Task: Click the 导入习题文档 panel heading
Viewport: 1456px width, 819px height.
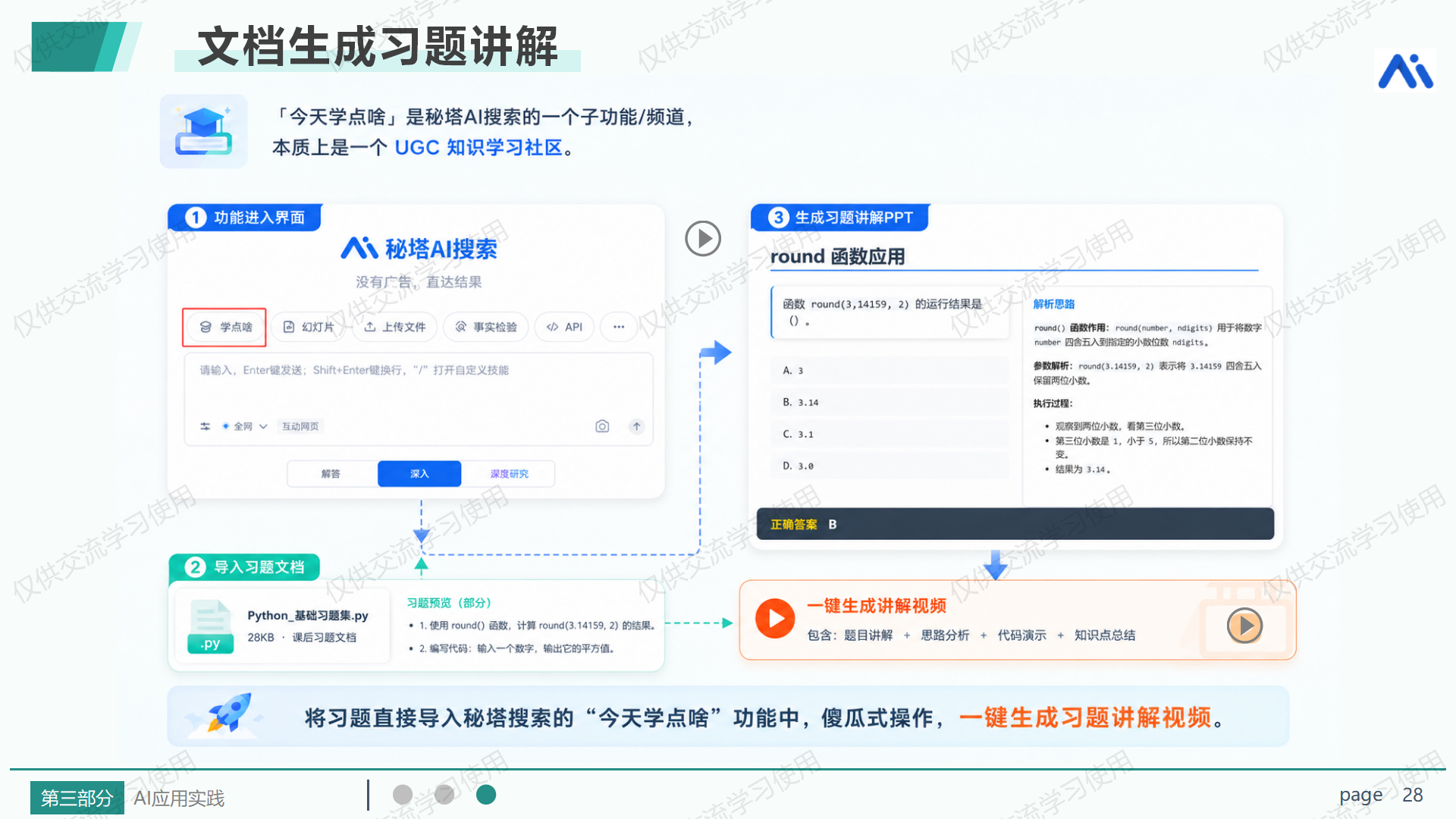Action: click(259, 567)
